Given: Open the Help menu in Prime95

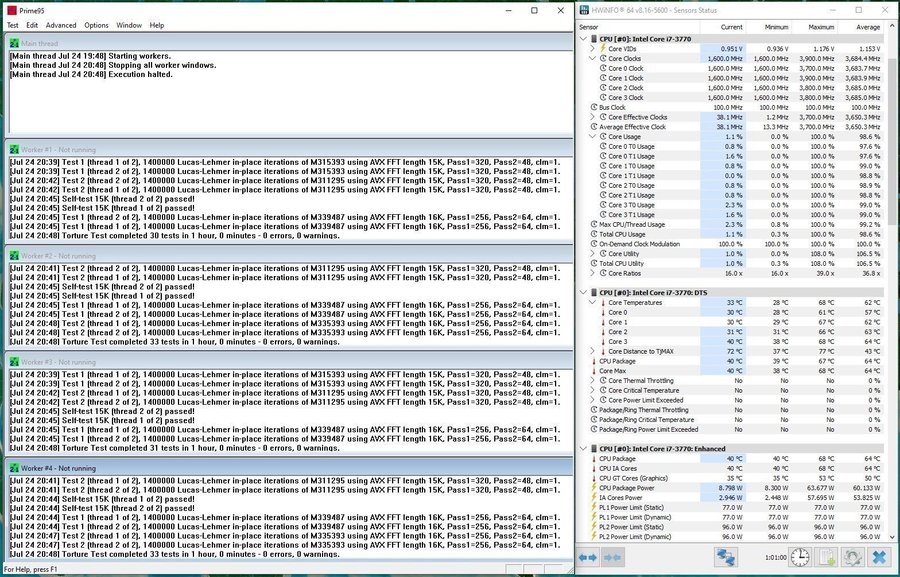Looking at the screenshot, I should coord(157,25).
